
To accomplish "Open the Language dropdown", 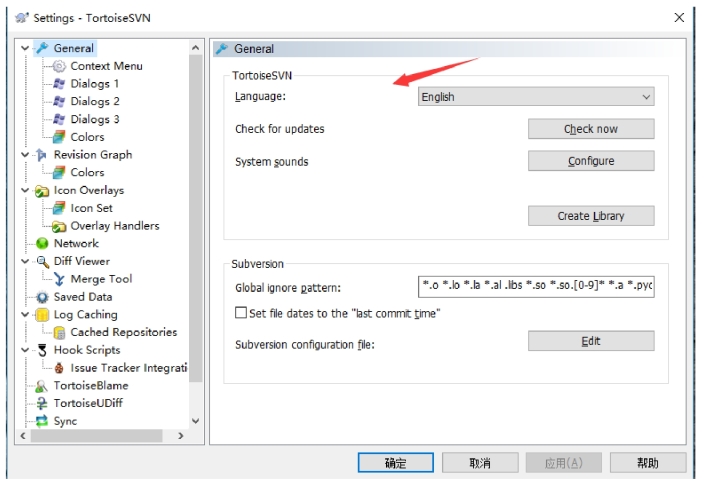I will 536,97.
